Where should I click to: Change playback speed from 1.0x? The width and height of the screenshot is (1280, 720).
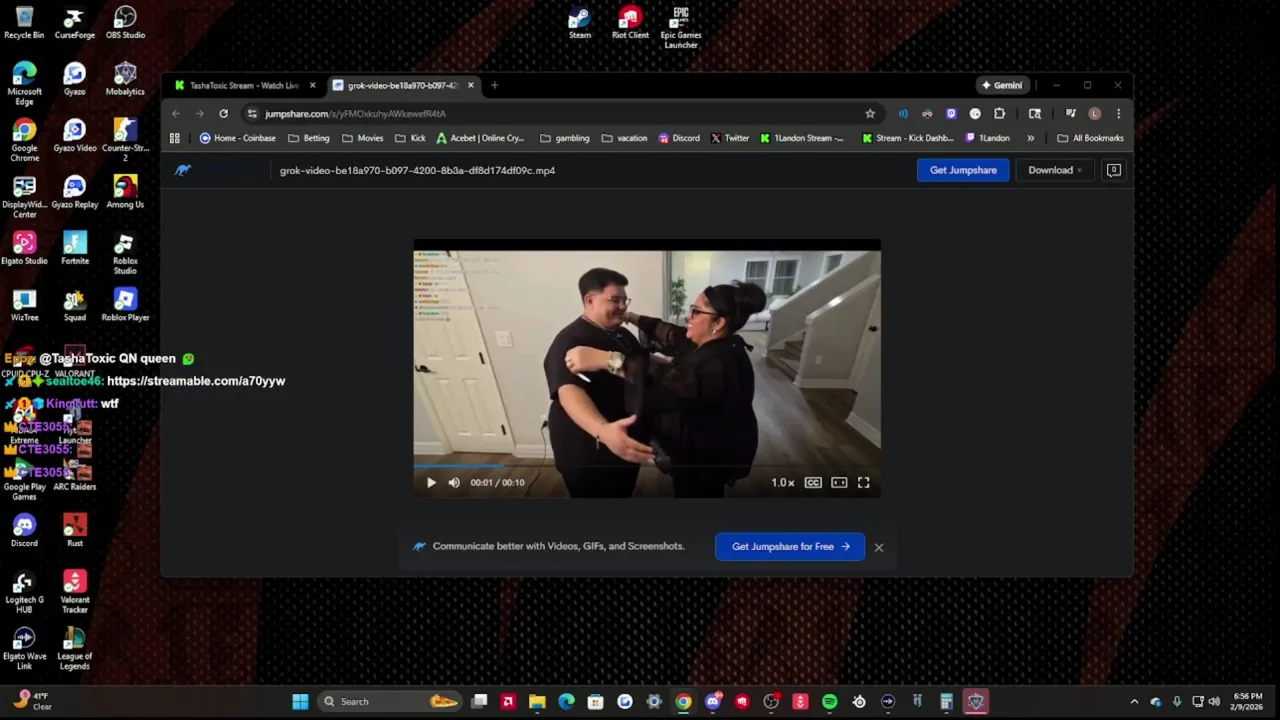point(783,482)
